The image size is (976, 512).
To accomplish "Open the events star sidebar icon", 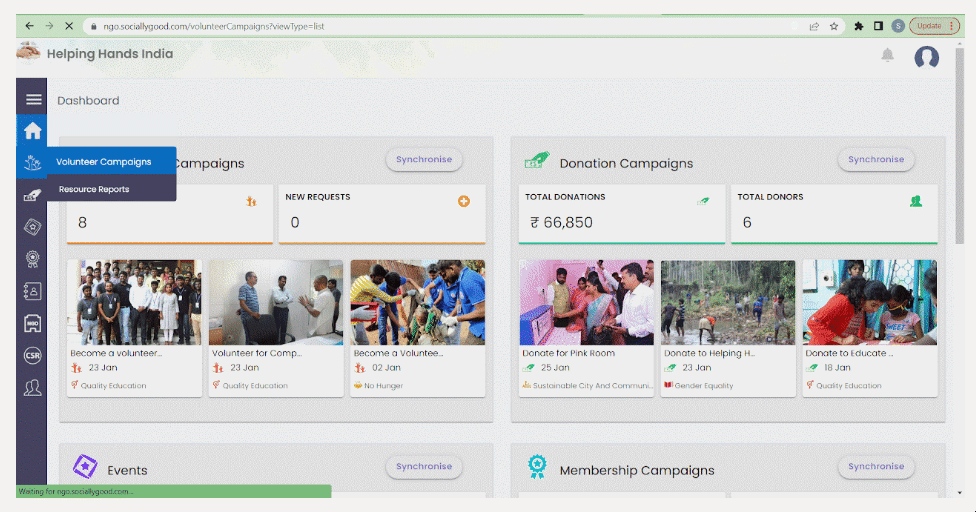I will tap(32, 227).
